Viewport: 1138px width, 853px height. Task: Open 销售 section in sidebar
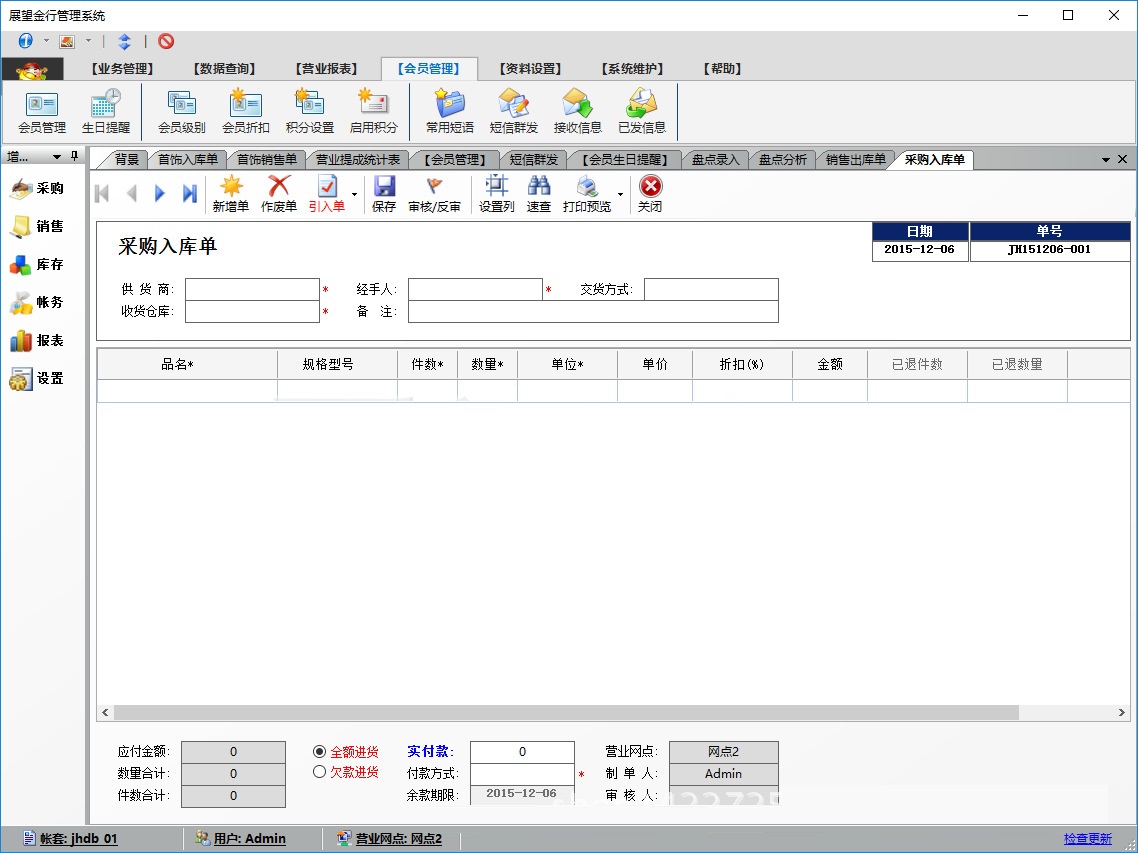(38, 226)
